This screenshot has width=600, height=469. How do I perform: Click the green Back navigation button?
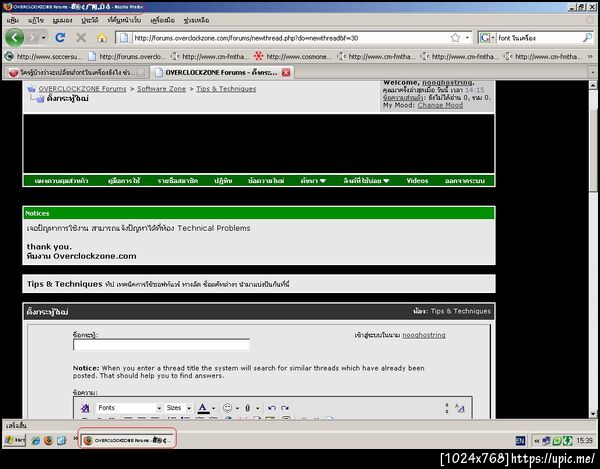pyautogui.click(x=15, y=37)
